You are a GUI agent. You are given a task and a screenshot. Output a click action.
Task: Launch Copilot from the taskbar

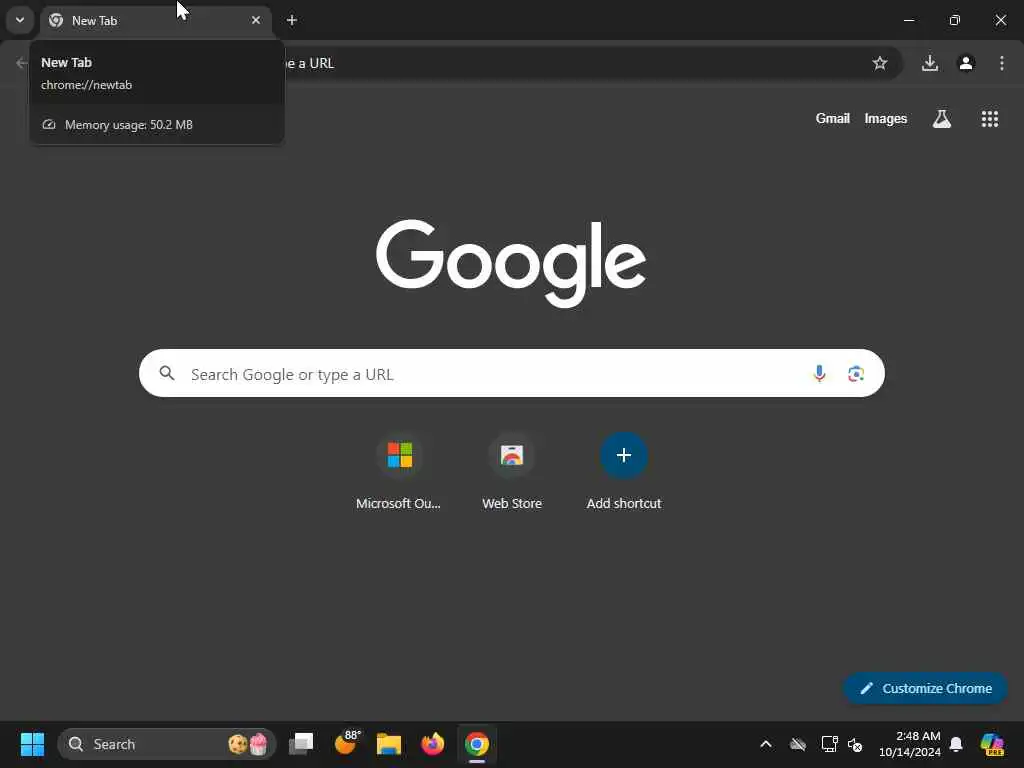[x=993, y=744]
